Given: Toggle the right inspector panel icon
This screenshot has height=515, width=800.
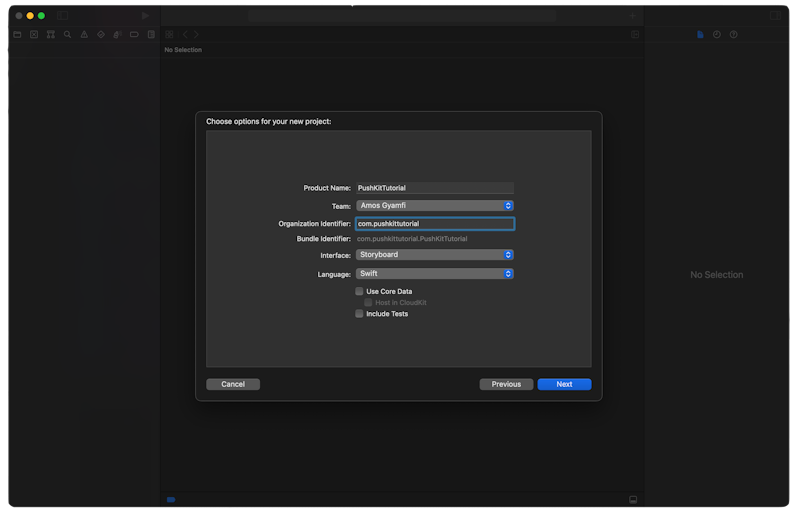Looking at the screenshot, I should point(776,16).
